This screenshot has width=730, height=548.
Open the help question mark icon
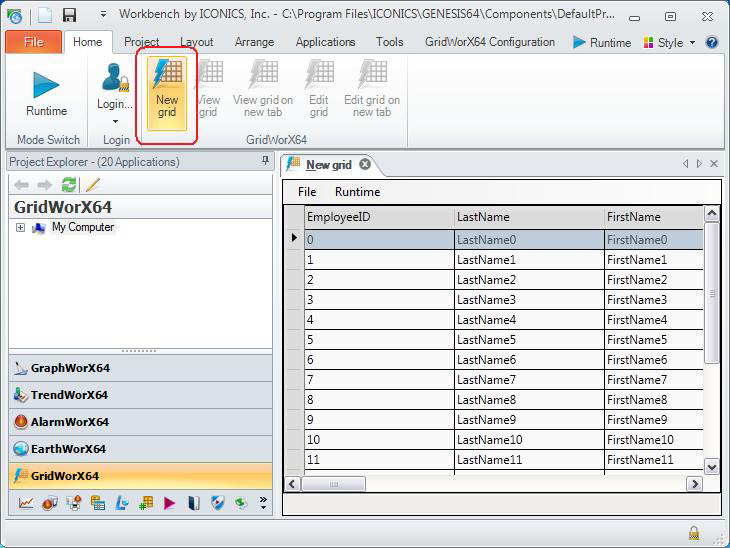pyautogui.click(x=712, y=43)
